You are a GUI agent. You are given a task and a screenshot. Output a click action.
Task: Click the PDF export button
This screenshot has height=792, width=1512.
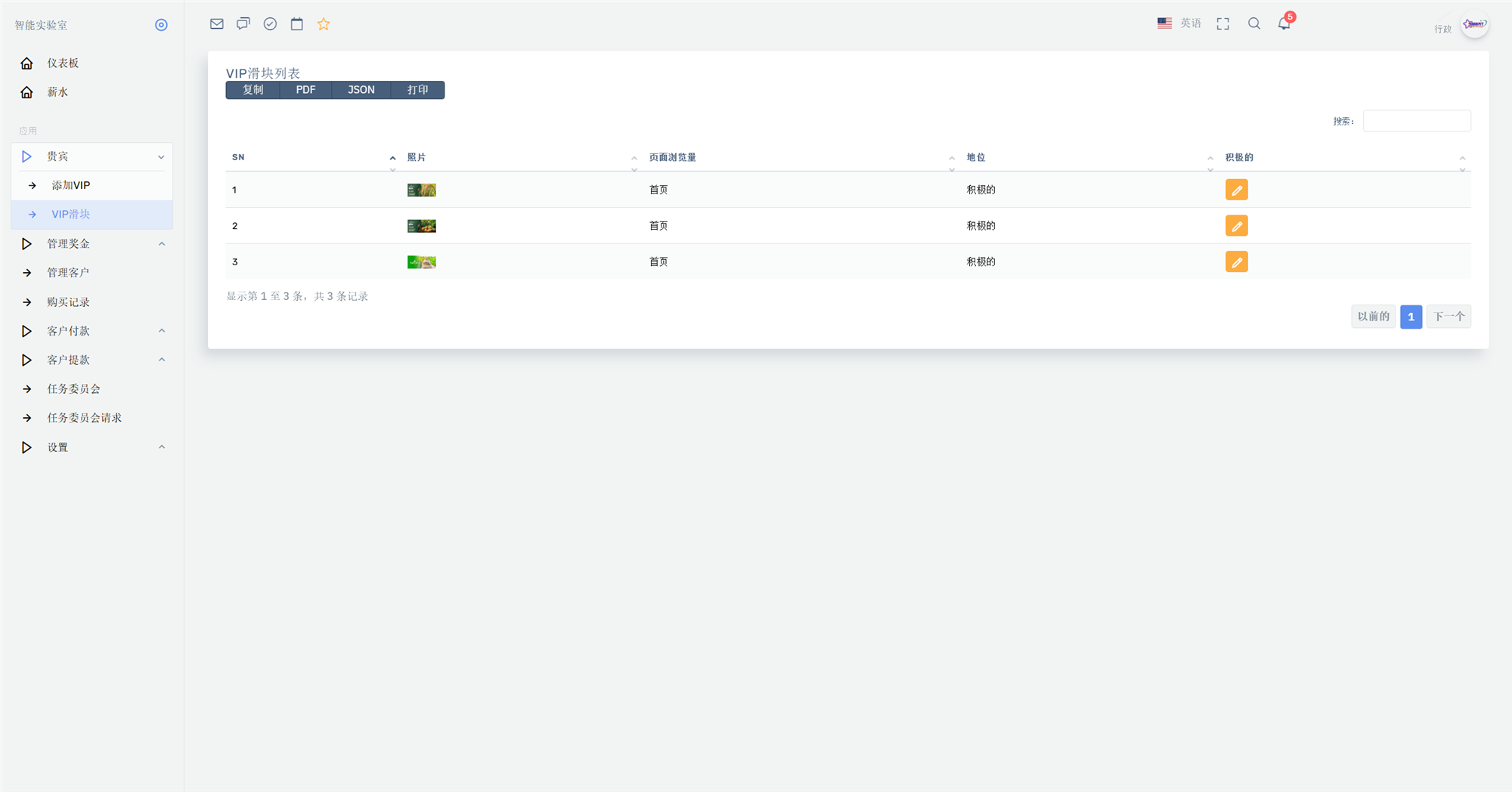pyautogui.click(x=305, y=90)
